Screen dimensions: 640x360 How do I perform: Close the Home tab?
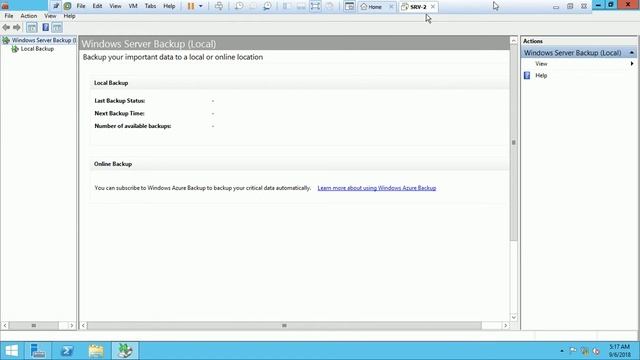pos(391,7)
